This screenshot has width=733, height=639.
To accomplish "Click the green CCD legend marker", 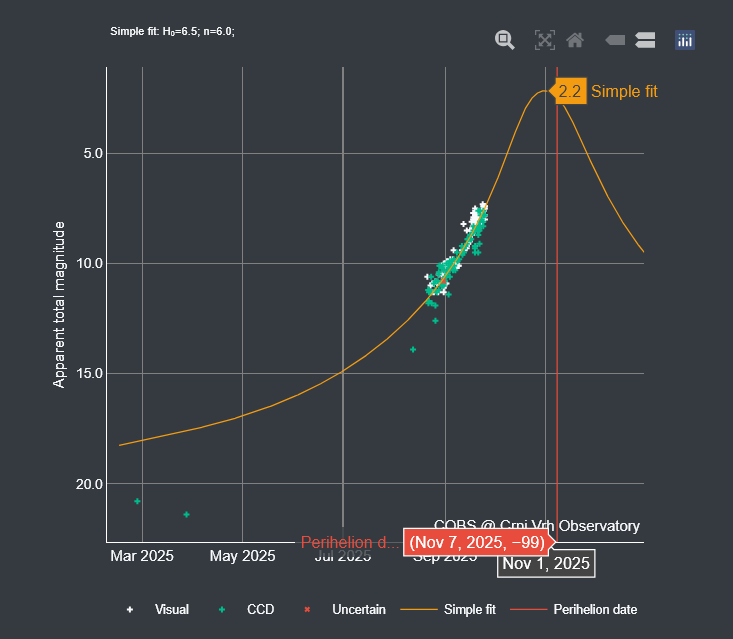I will tap(223, 609).
